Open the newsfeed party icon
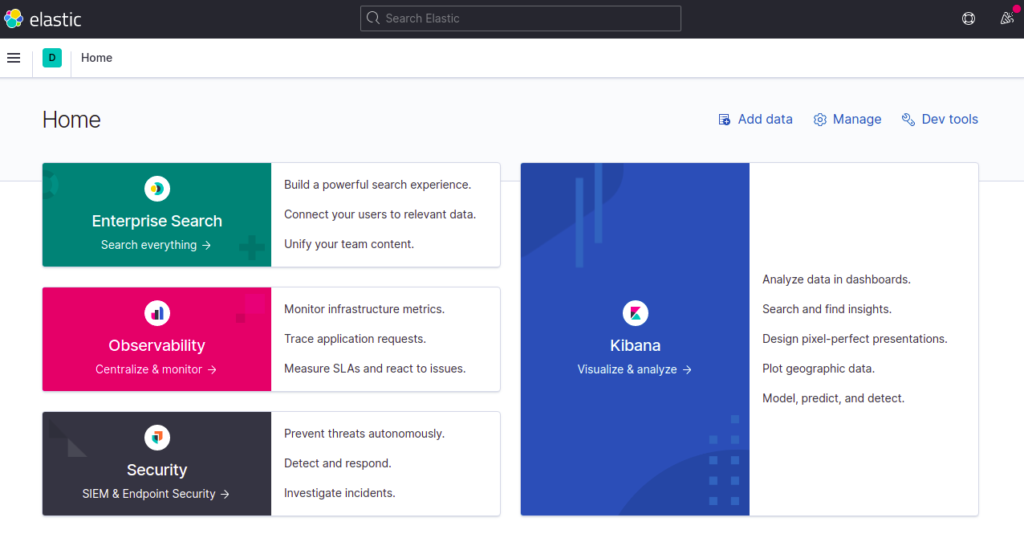The height and width of the screenshot is (538, 1024). pyautogui.click(x=1007, y=18)
